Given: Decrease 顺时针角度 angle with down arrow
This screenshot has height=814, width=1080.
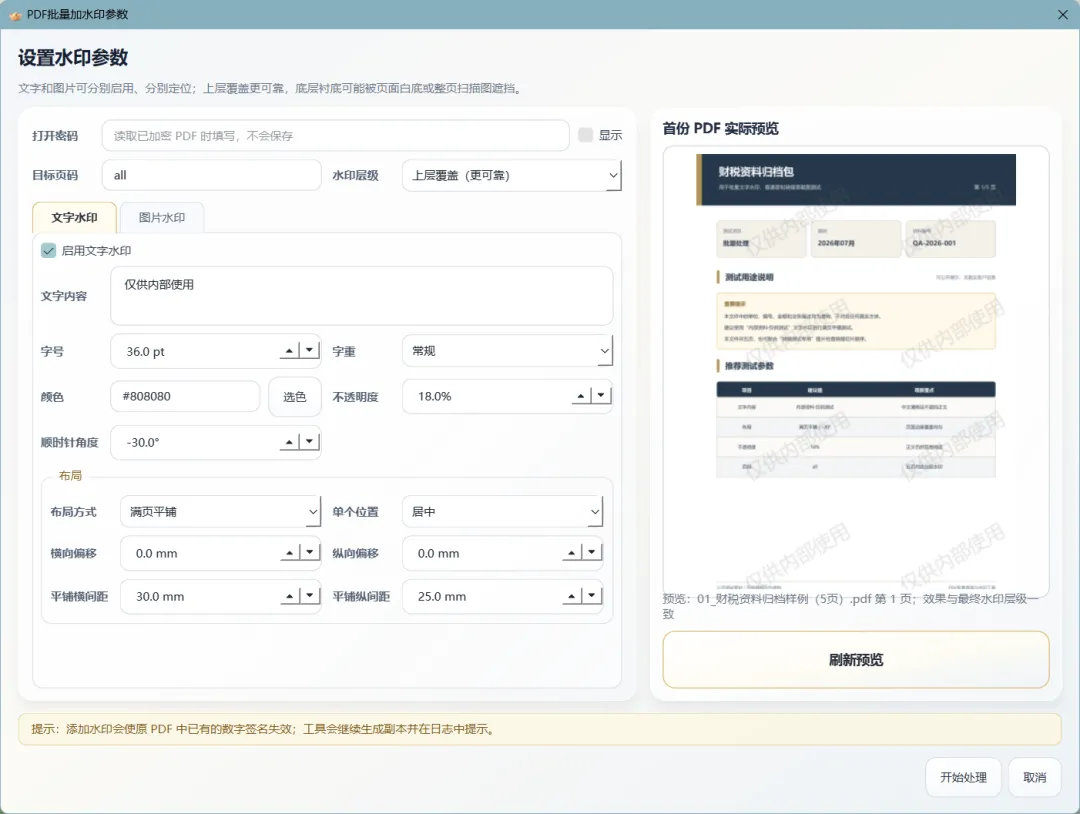Looking at the screenshot, I should pos(309,441).
